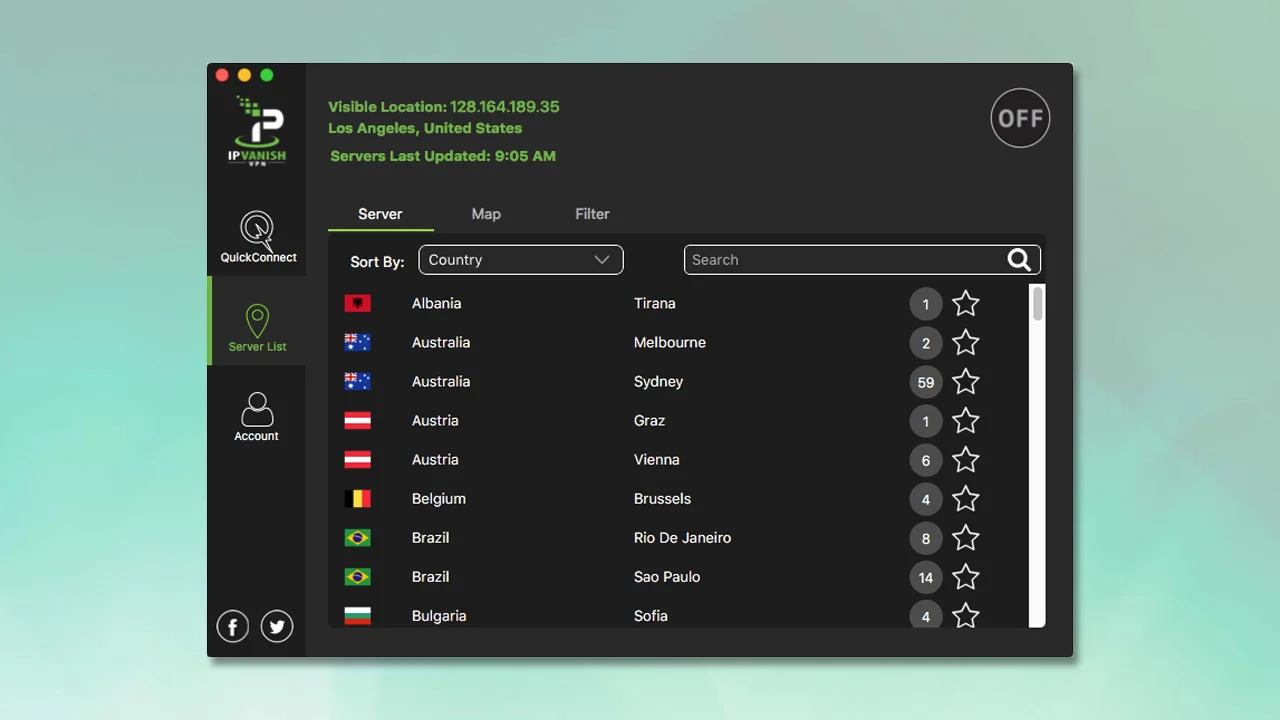This screenshot has height=720, width=1280.
Task: Open the Account section
Action: tap(256, 414)
